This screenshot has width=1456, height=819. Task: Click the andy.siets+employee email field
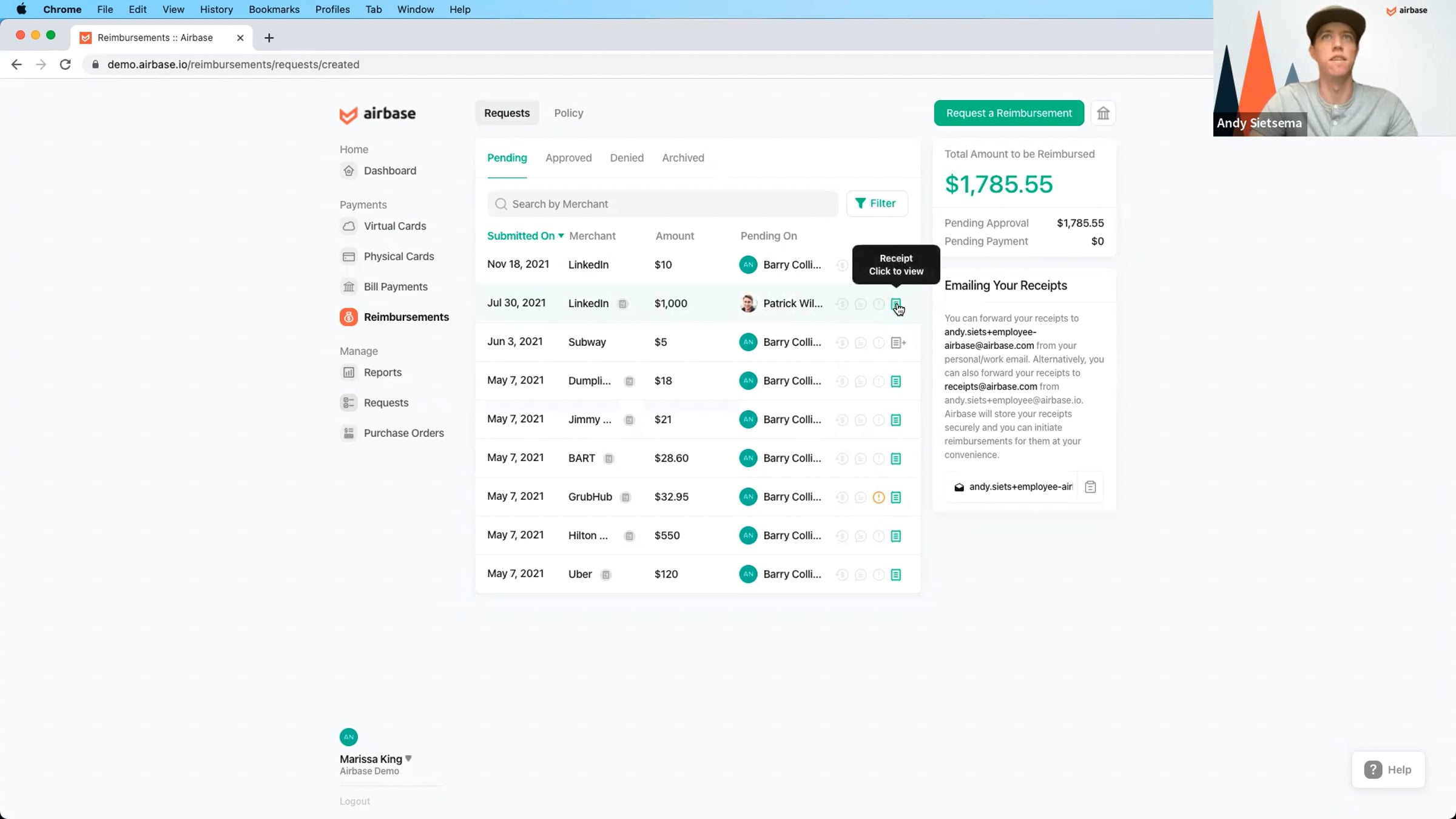coord(1011,487)
